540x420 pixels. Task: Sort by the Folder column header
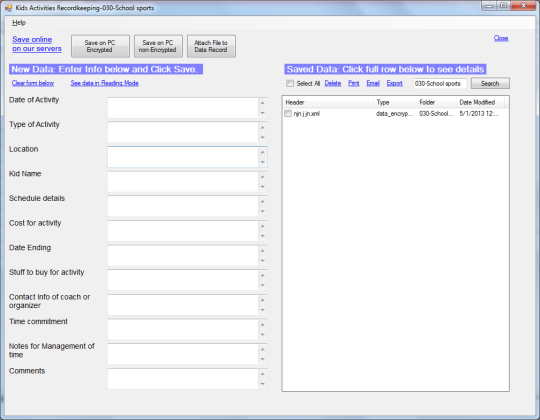click(x=436, y=102)
